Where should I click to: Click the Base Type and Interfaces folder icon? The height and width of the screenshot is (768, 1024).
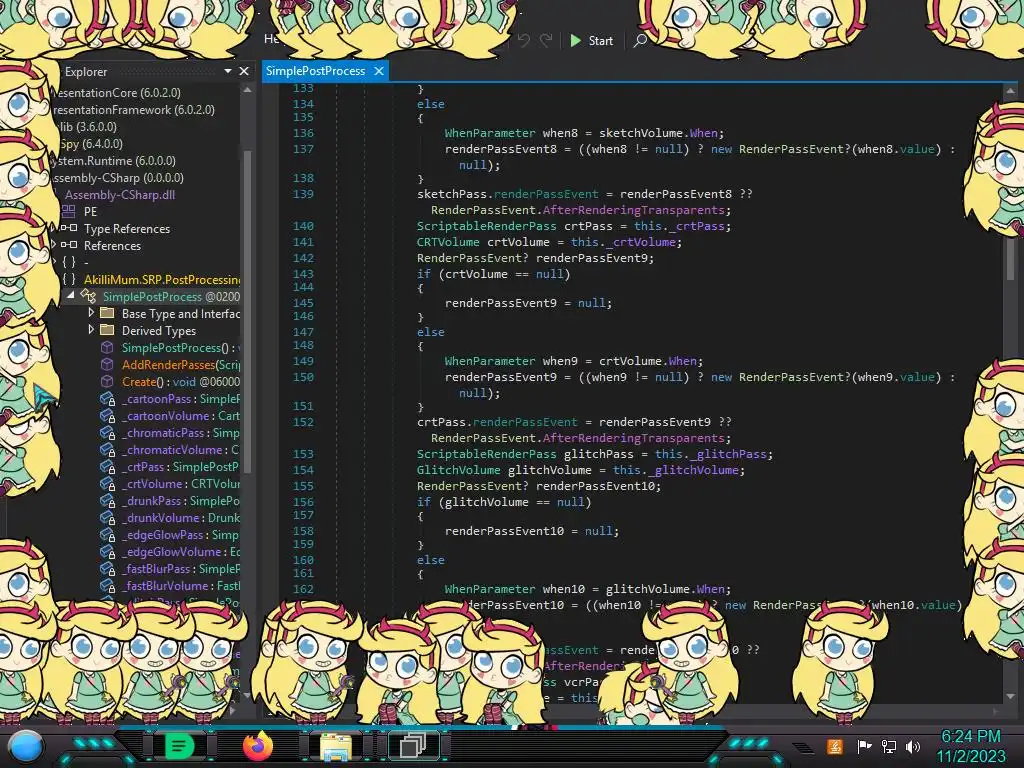(107, 313)
